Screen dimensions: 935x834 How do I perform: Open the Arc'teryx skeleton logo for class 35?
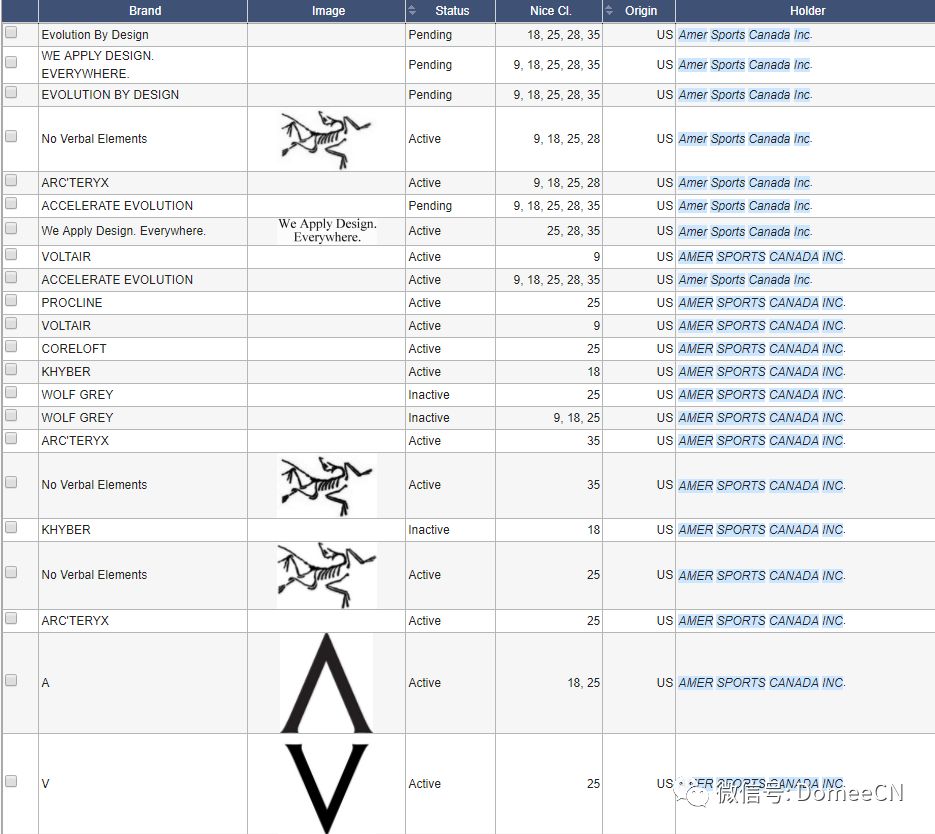(327, 485)
